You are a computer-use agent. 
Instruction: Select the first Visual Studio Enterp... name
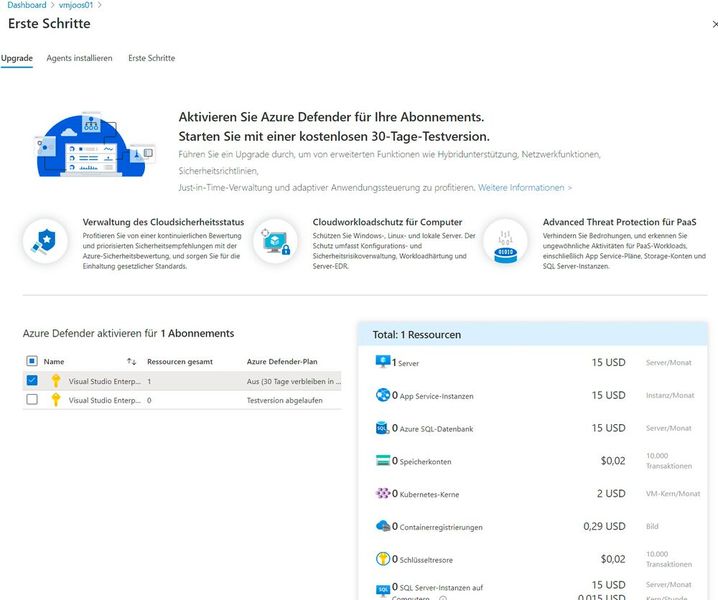[x=105, y=381]
